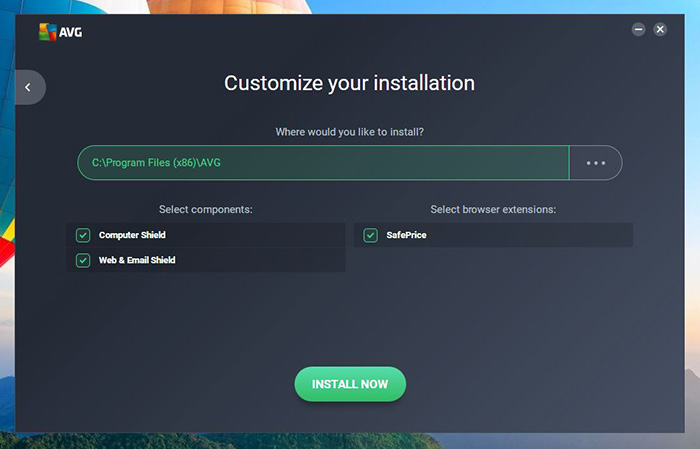Minimize the AVG installer window
The width and height of the screenshot is (700, 449).
point(638,29)
